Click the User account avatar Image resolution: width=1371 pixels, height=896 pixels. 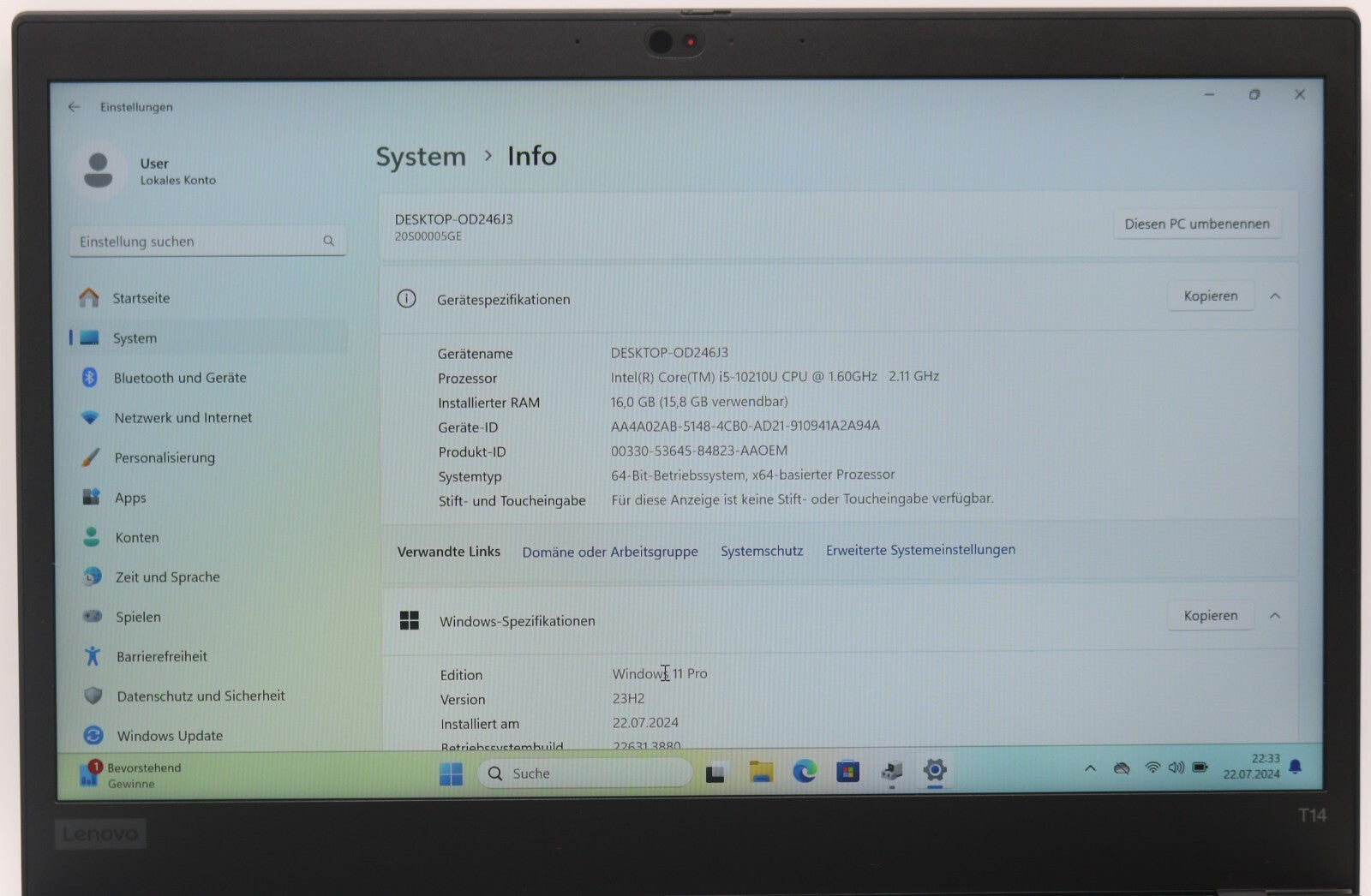pyautogui.click(x=98, y=170)
